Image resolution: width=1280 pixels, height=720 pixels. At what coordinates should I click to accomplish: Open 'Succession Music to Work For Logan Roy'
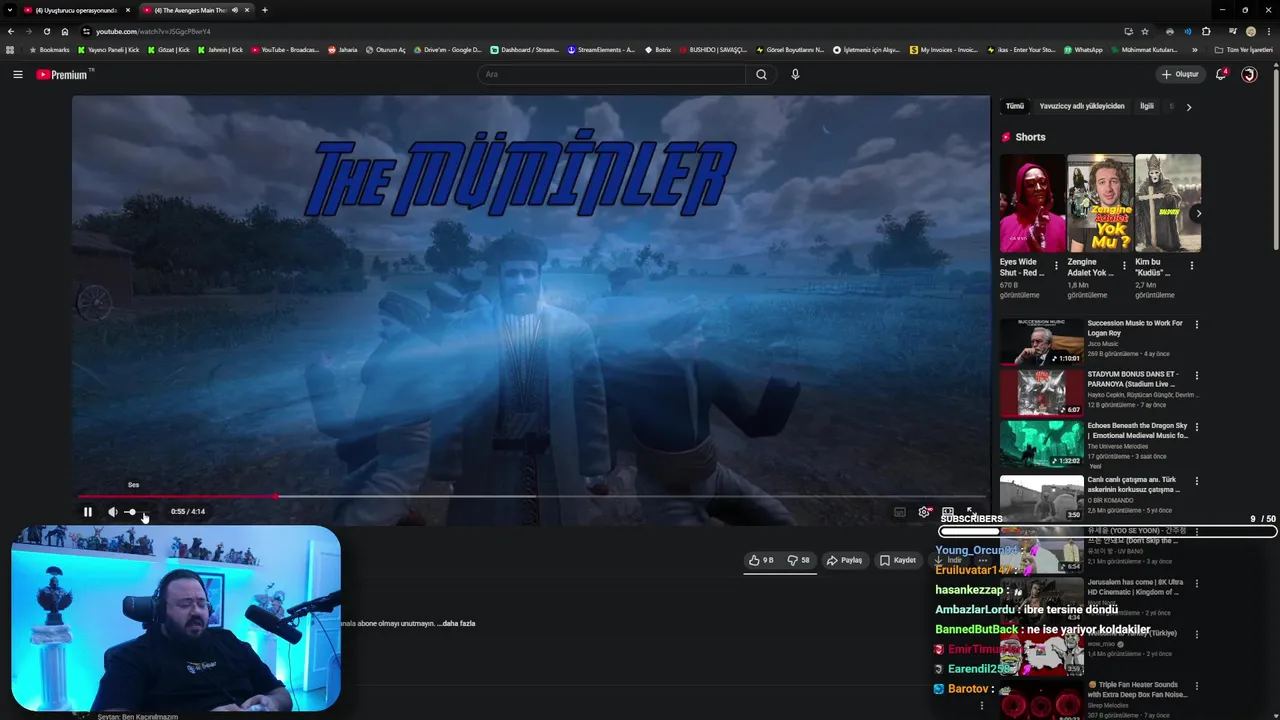tap(1135, 328)
